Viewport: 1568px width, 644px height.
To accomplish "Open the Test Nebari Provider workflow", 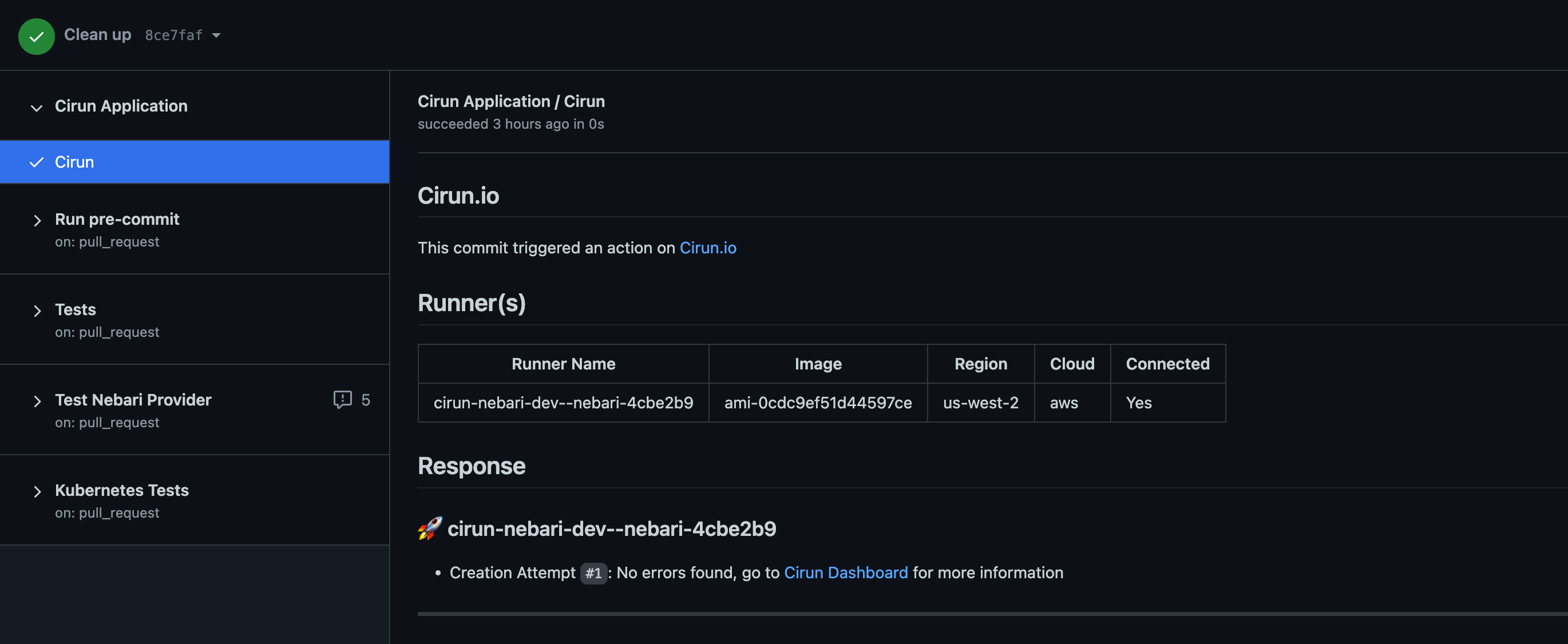I will [133, 400].
